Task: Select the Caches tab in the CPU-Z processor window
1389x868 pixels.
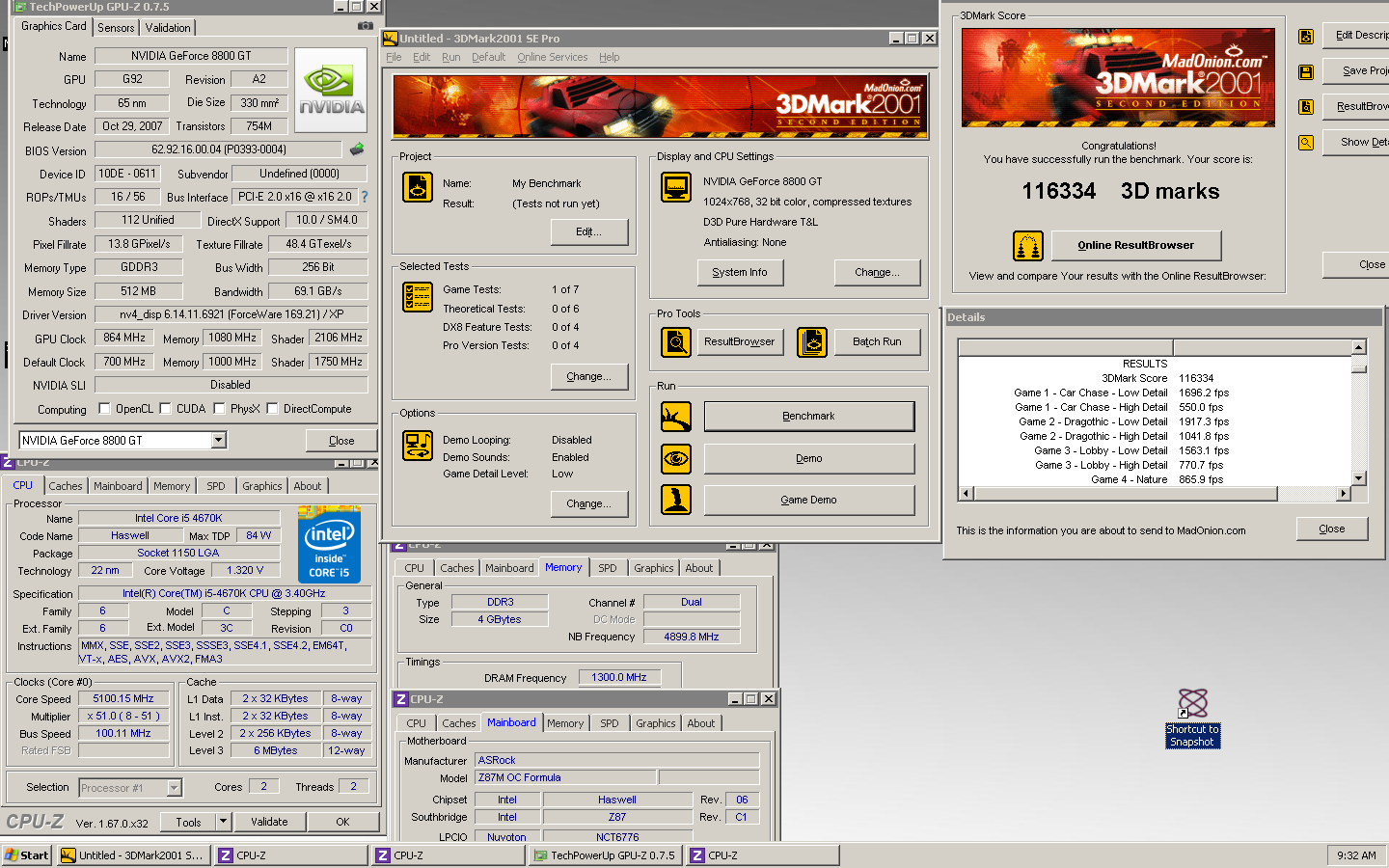Action: tap(66, 486)
